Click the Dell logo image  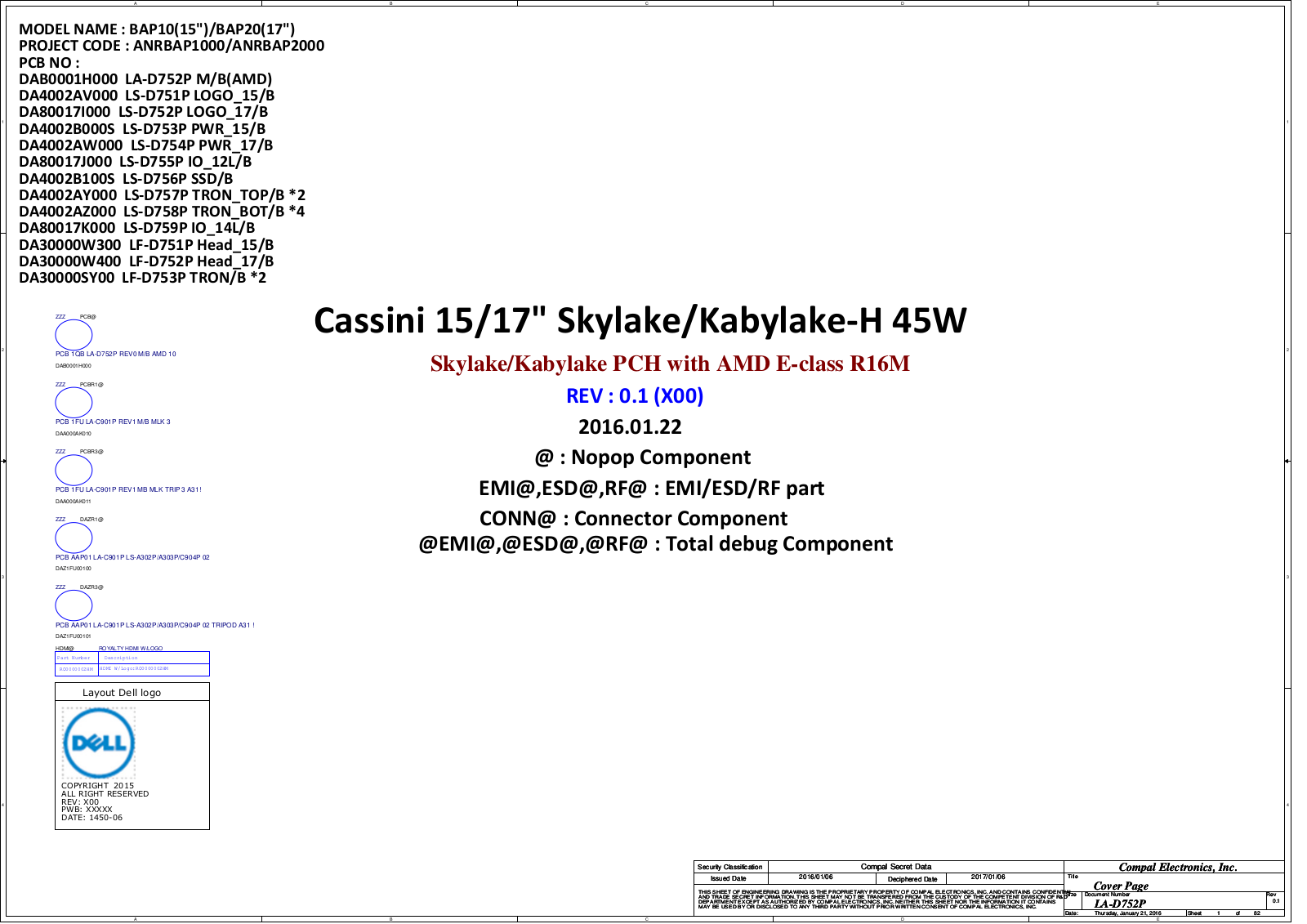tap(99, 743)
